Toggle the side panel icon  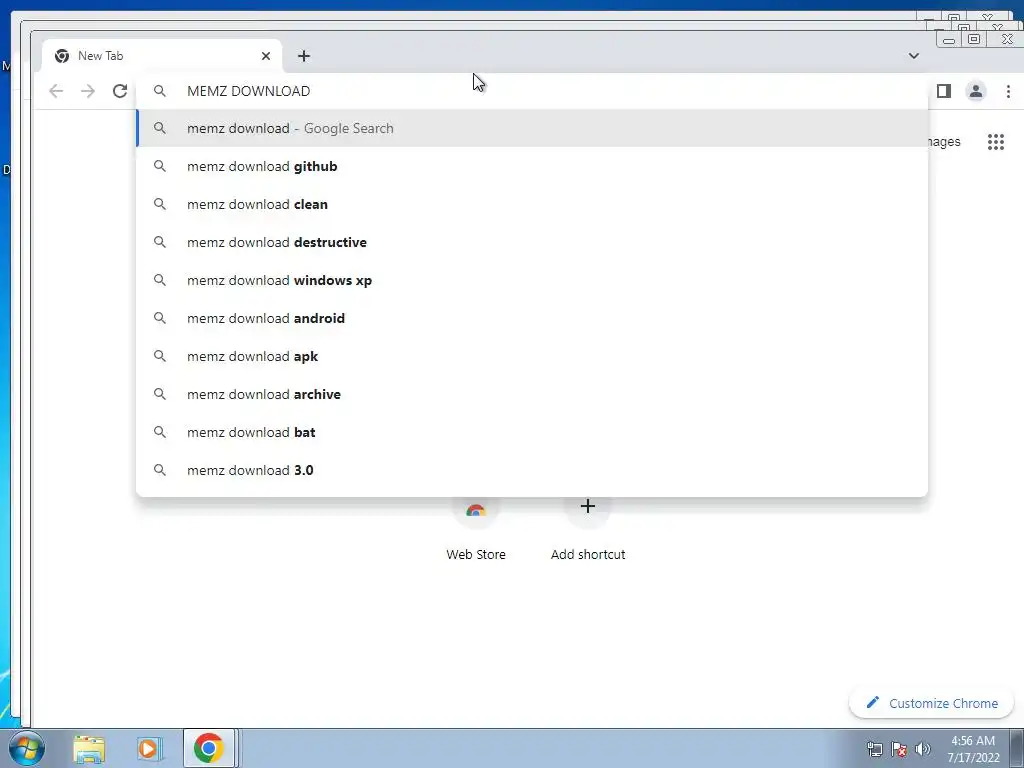coord(944,91)
